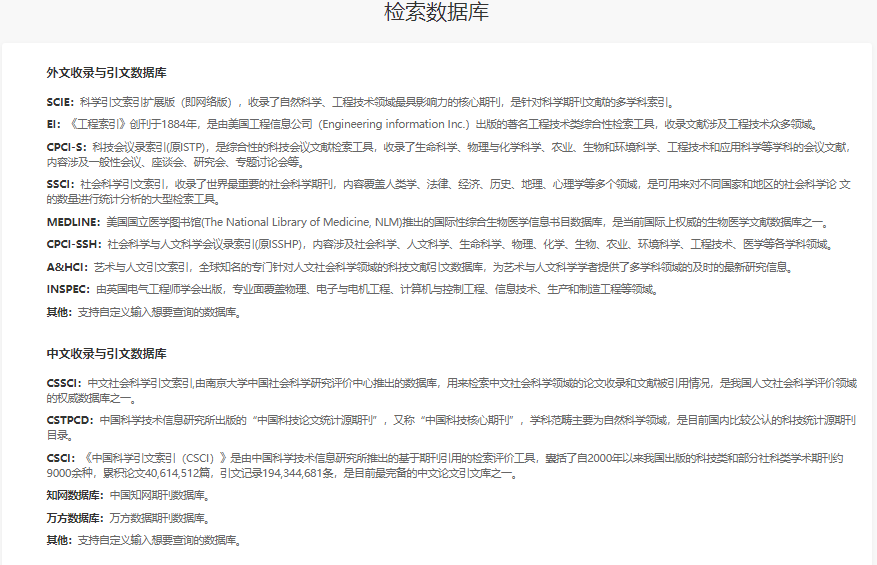877x565 pixels.
Task: Click 《中国科学引文索引（CSCI）》 title text
Action: [155, 458]
